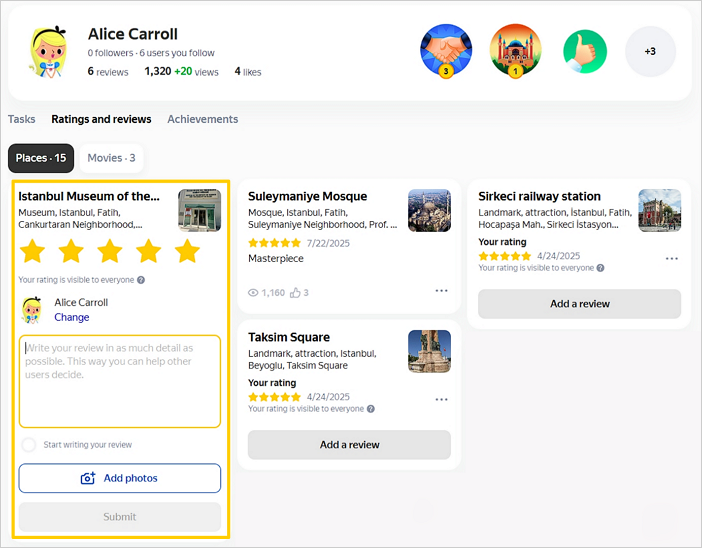Viewport: 702px width, 548px height.
Task: Select the Movies filter chip
Action: click(111, 158)
